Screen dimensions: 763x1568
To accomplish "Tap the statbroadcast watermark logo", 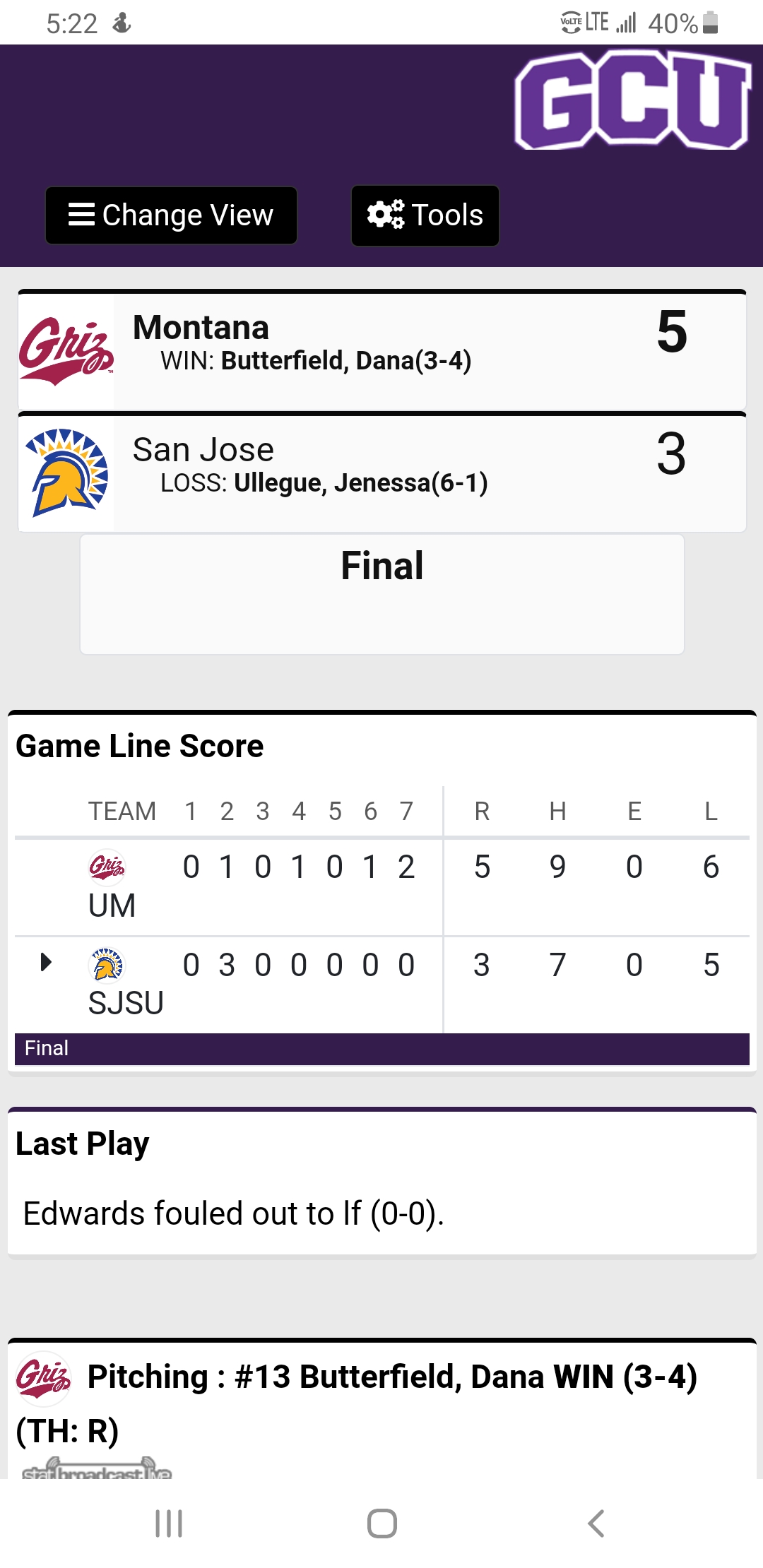I will pos(97,1469).
